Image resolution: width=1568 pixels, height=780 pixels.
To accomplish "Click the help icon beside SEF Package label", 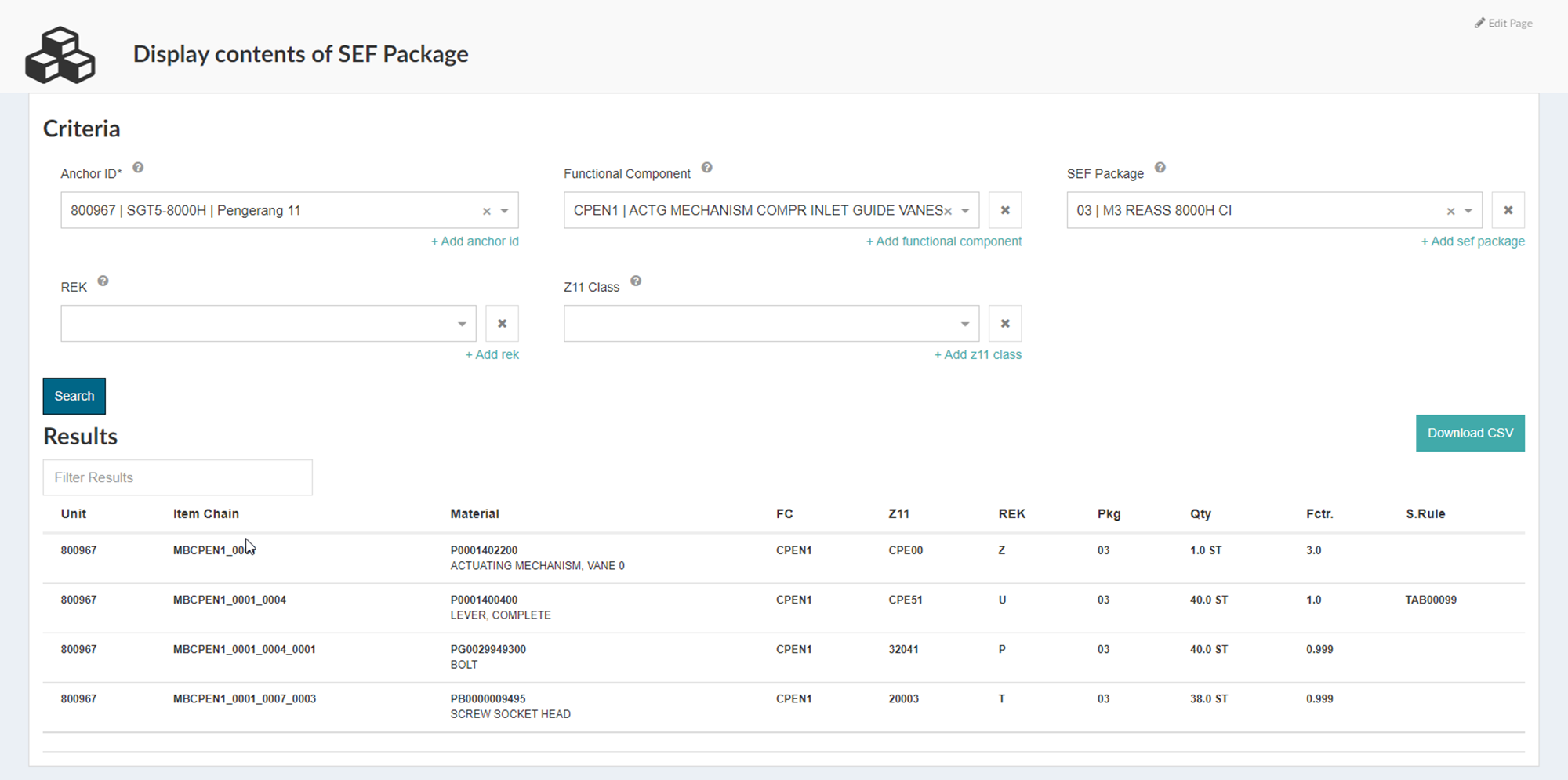I will (1160, 168).
